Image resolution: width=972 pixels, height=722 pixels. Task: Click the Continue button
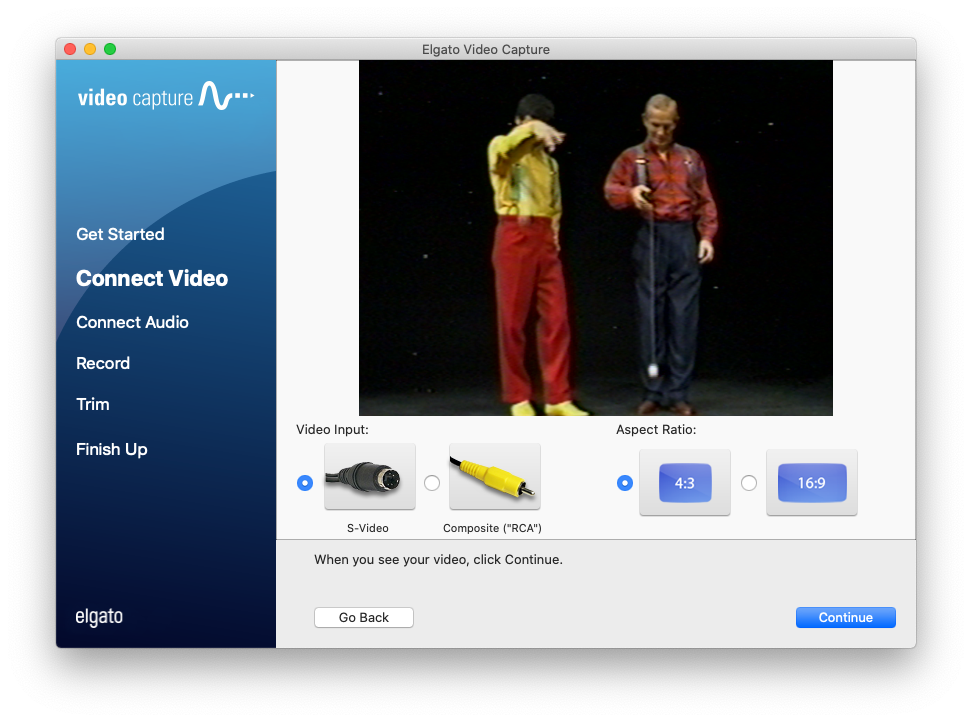pyautogui.click(x=846, y=617)
